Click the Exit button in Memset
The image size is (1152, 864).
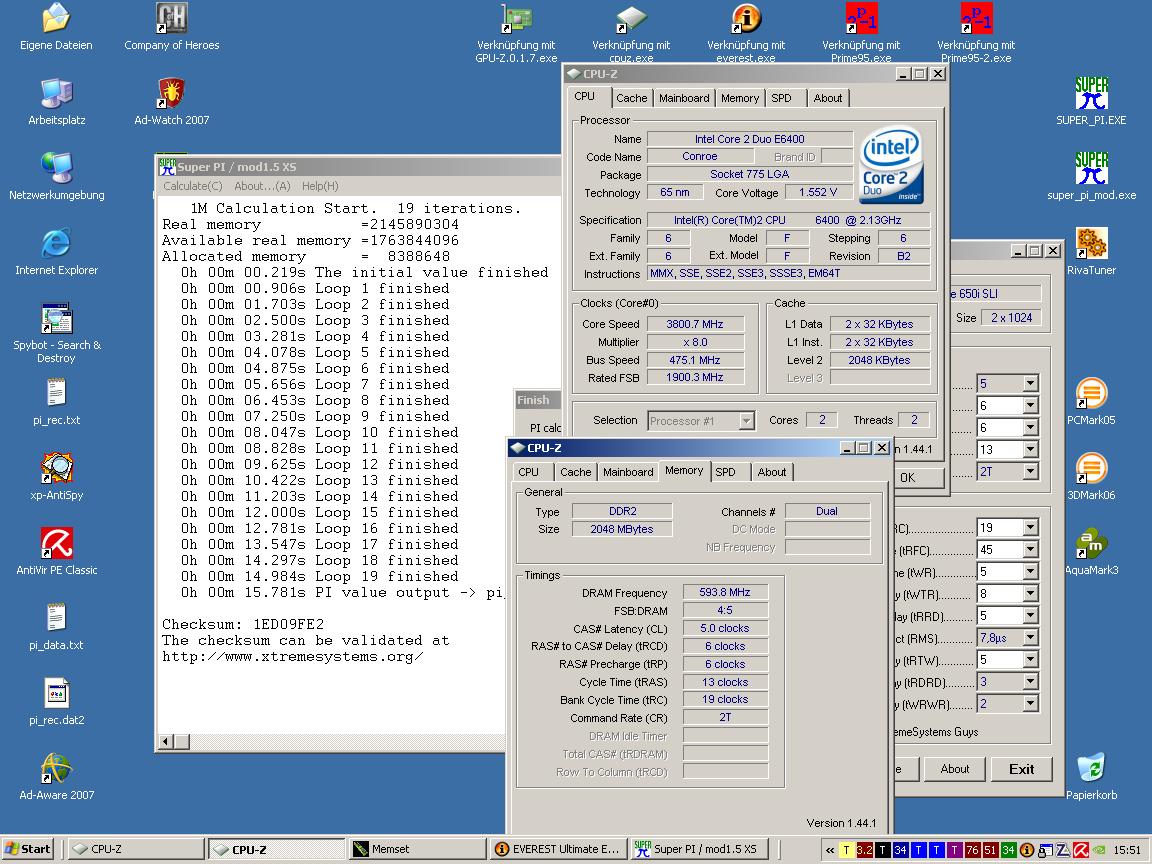pyautogui.click(x=1021, y=769)
